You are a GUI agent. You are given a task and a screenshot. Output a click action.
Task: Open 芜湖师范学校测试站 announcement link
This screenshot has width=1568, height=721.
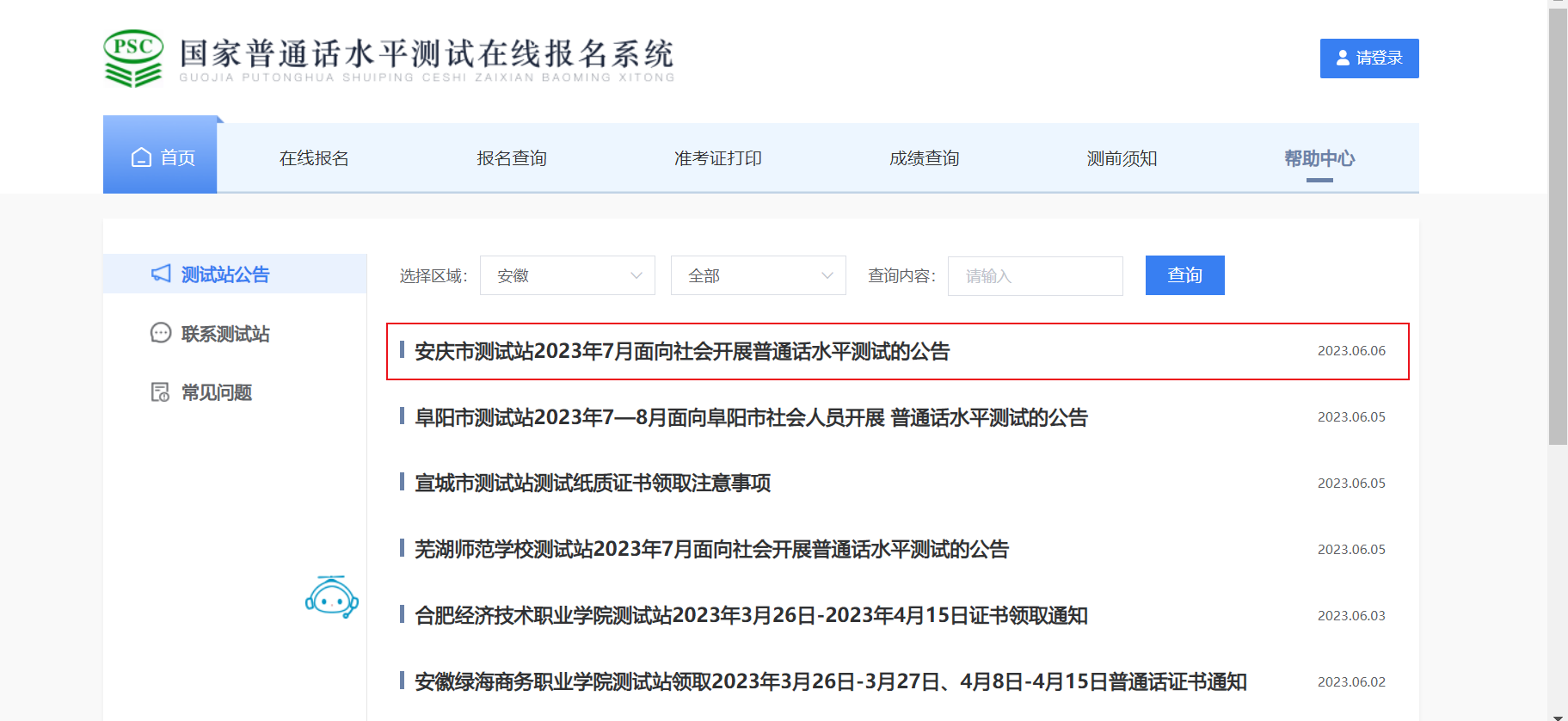711,550
